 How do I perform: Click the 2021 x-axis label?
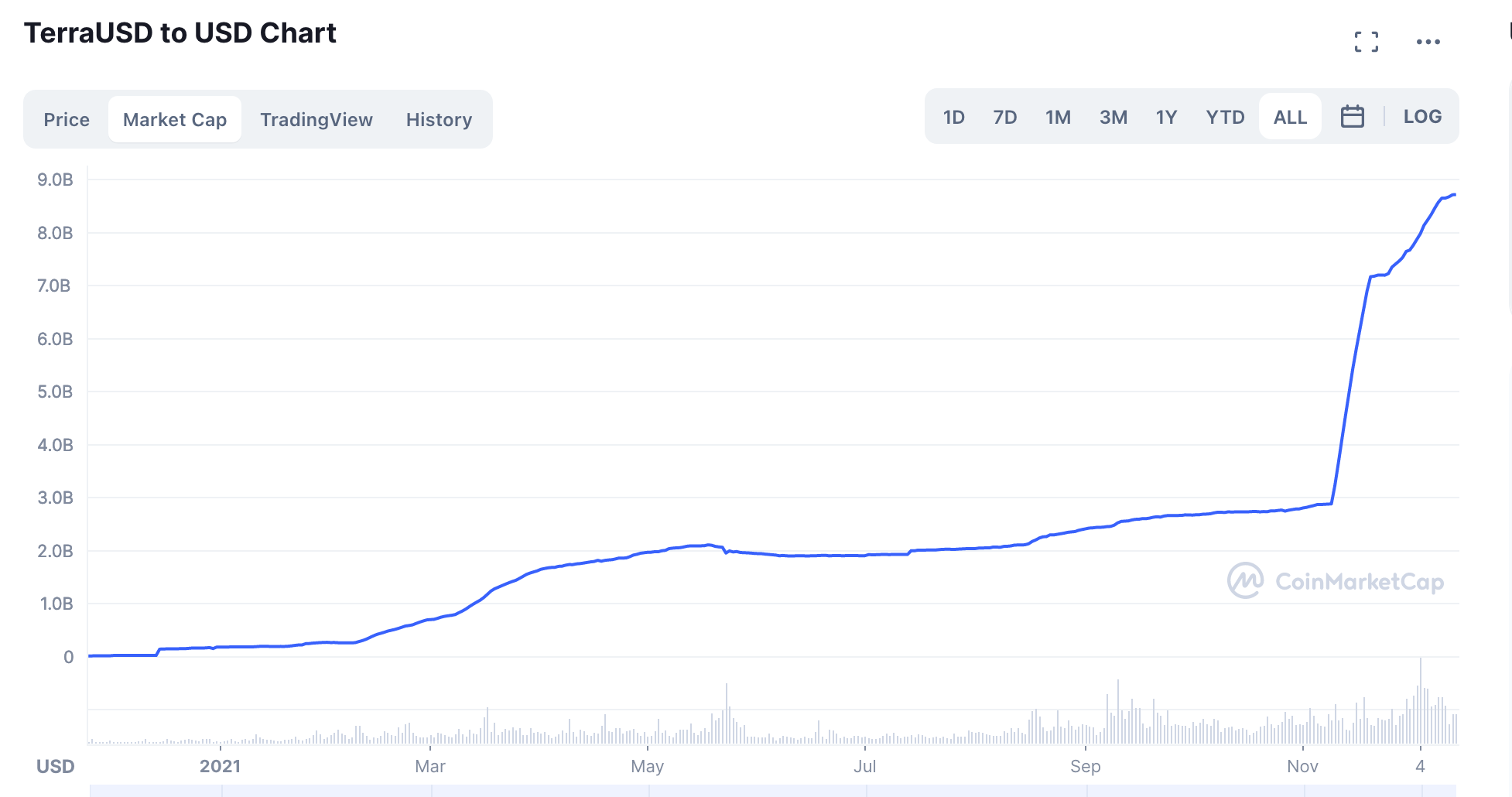pos(221,766)
